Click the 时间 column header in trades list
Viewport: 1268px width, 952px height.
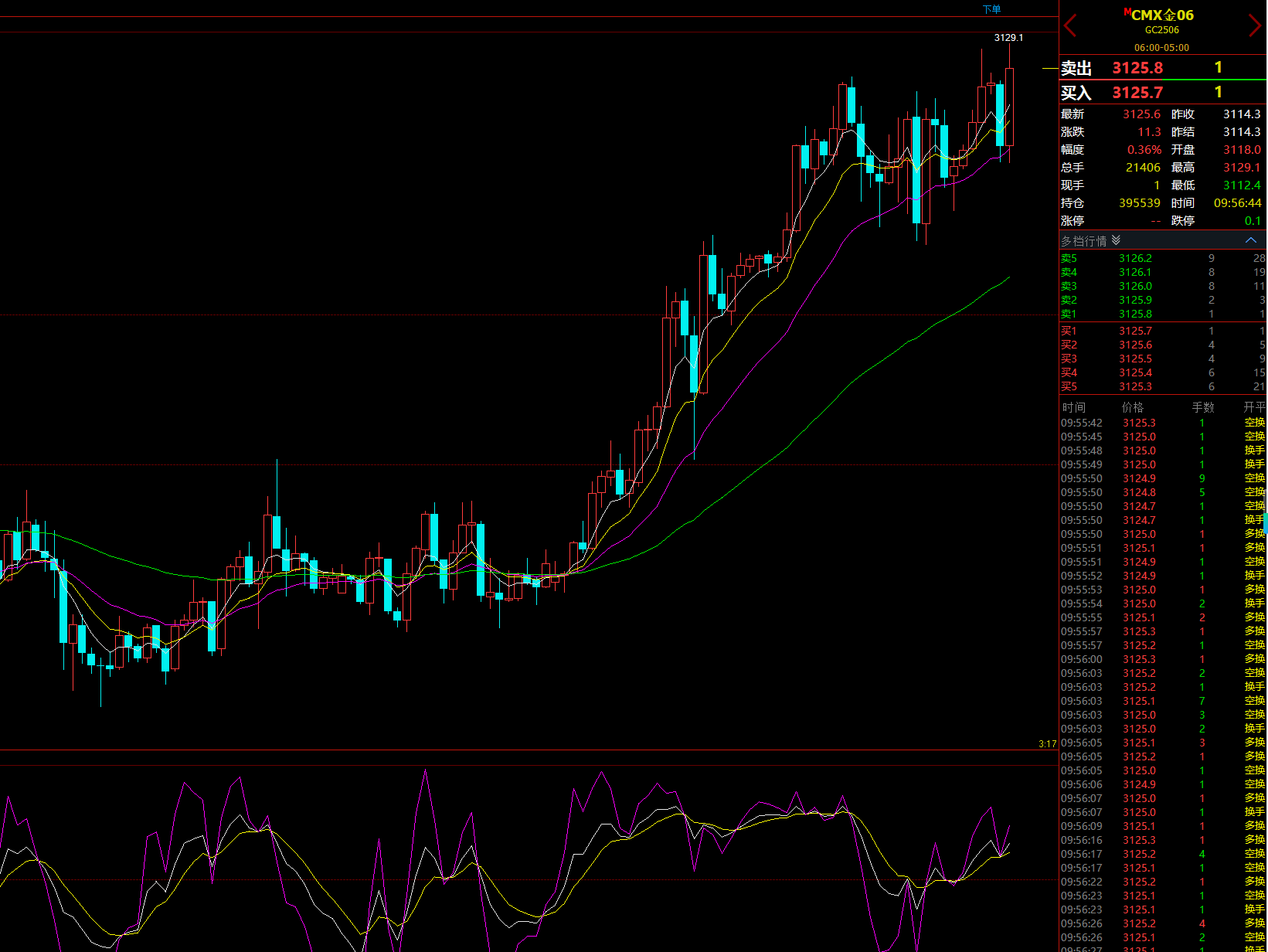(1073, 407)
